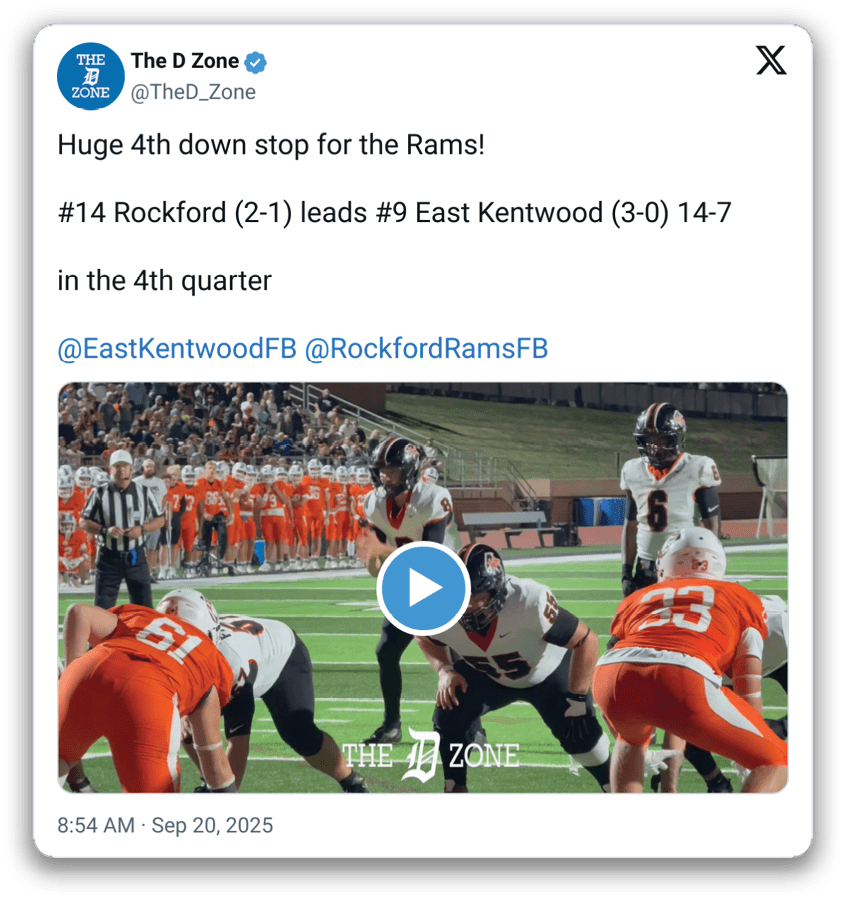Play the football video
Screen dimensions: 846x900
[x=424, y=588]
